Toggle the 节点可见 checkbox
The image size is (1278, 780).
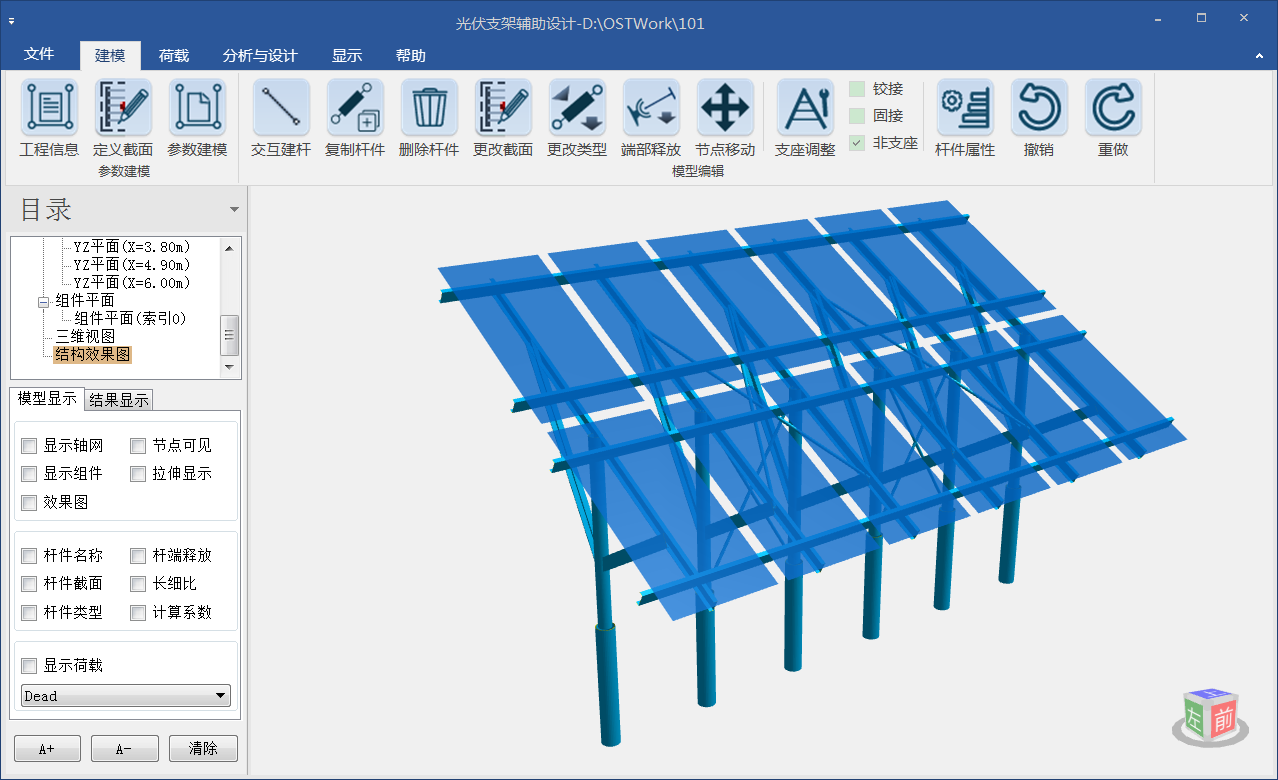coord(138,446)
